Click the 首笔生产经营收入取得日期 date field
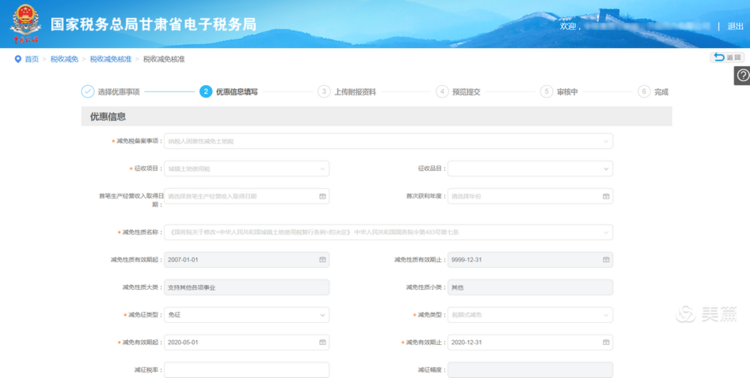 point(246,196)
